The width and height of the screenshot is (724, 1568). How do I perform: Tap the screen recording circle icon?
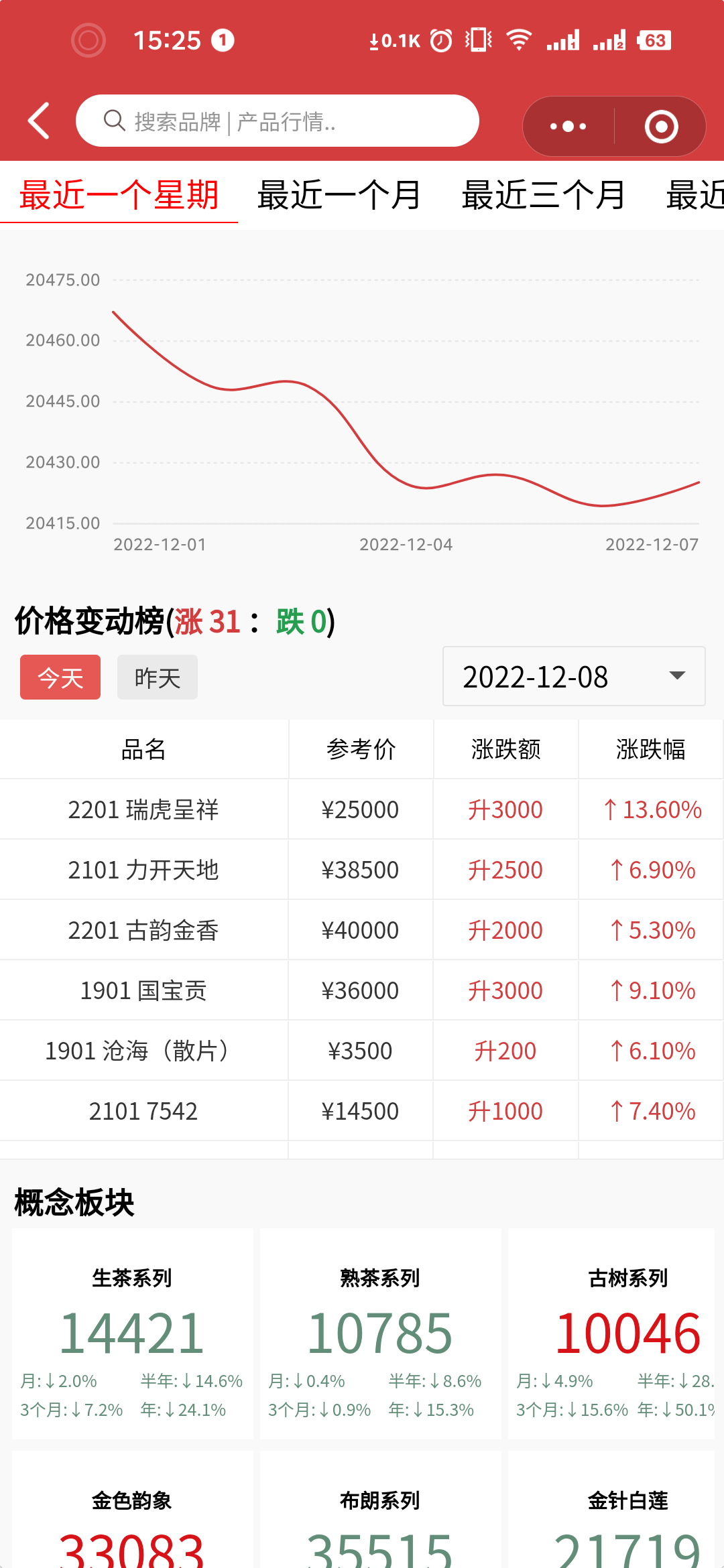pos(88,40)
